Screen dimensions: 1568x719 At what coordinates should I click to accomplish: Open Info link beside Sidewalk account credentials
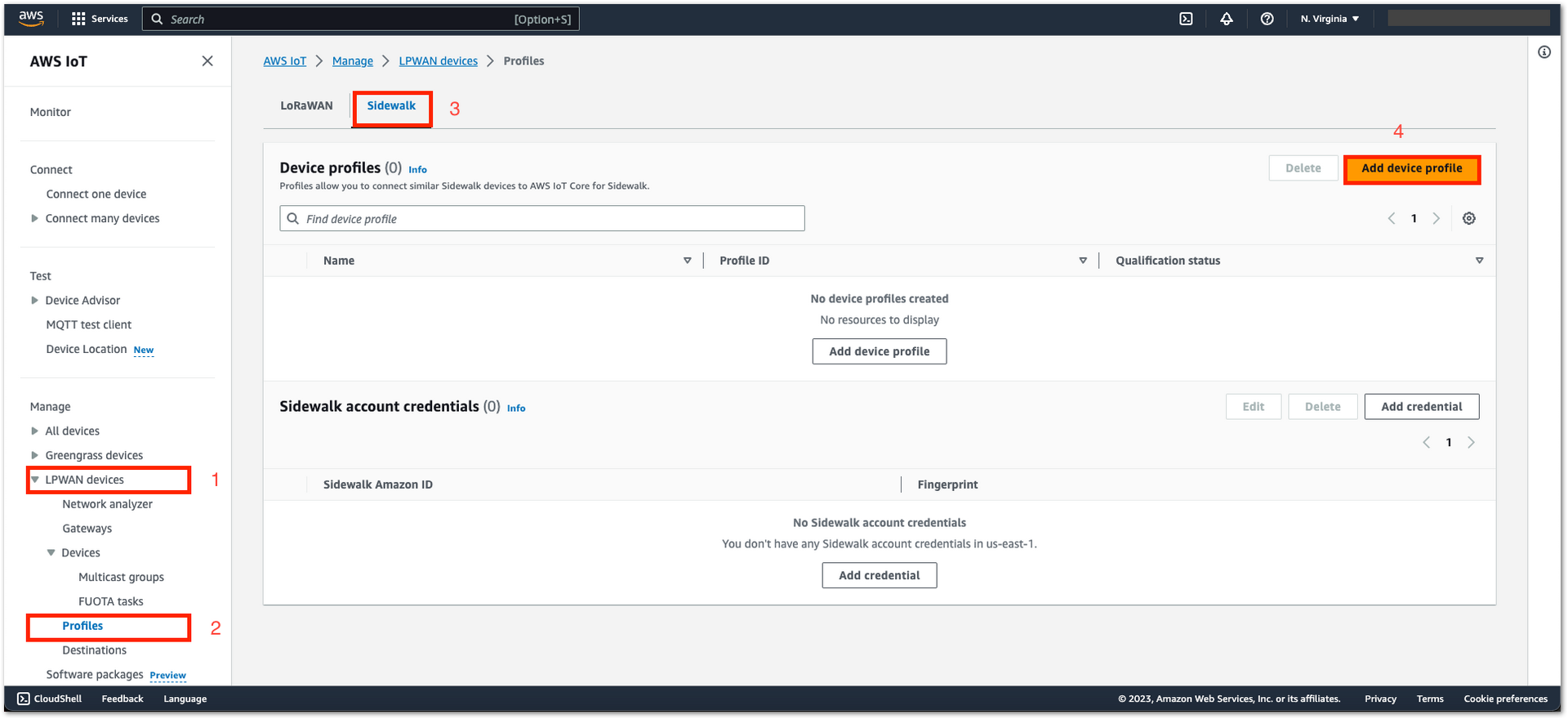click(x=516, y=408)
